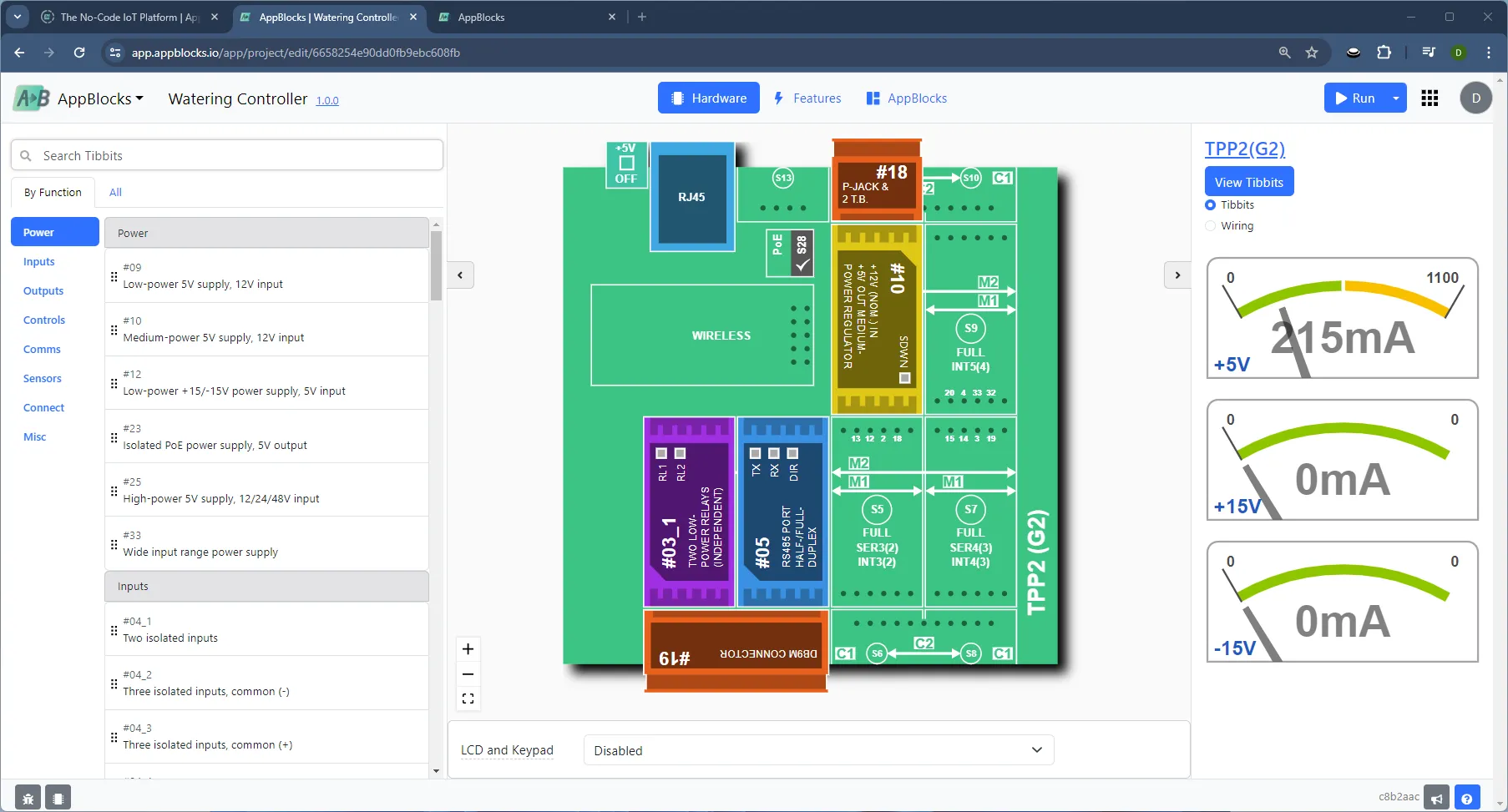The height and width of the screenshot is (812, 1508).
Task: Click drag handle of Tibbit #10
Action: click(x=114, y=330)
